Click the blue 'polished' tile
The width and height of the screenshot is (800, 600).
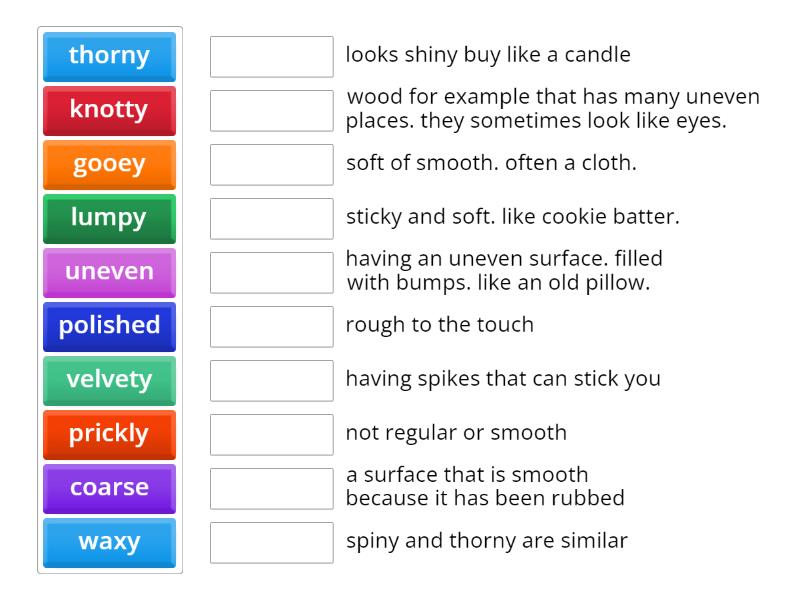[109, 326]
